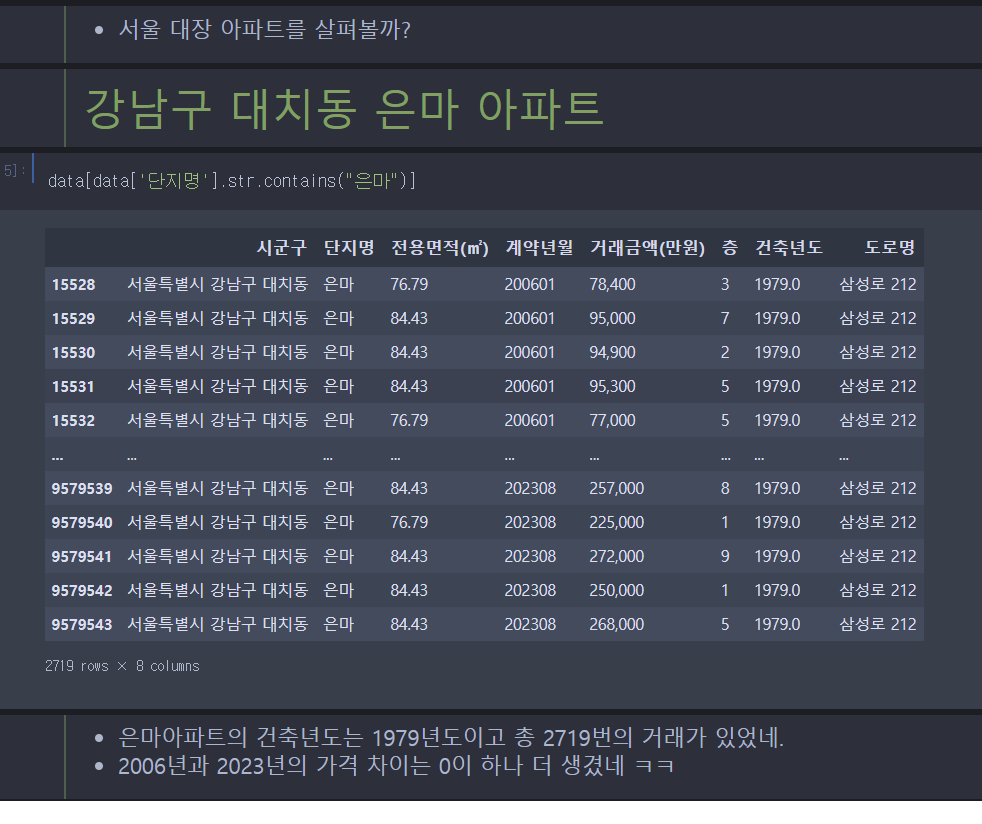Select row index 15531
Screen dimensions: 982x824
pos(73,386)
